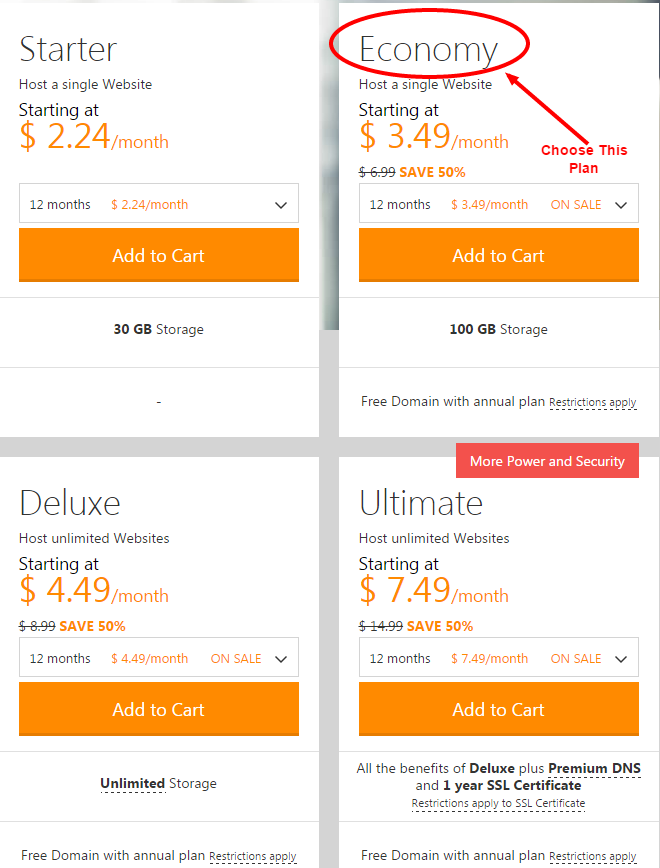660x868 pixels.
Task: View Ultimate free domain Restrictions apply link
Action: click(x=593, y=856)
